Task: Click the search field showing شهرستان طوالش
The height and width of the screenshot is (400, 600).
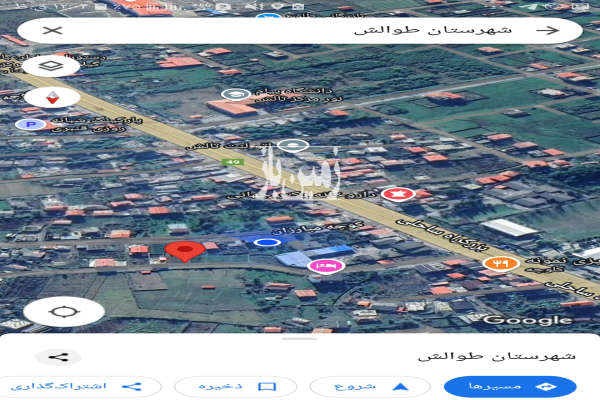Action: coord(300,30)
